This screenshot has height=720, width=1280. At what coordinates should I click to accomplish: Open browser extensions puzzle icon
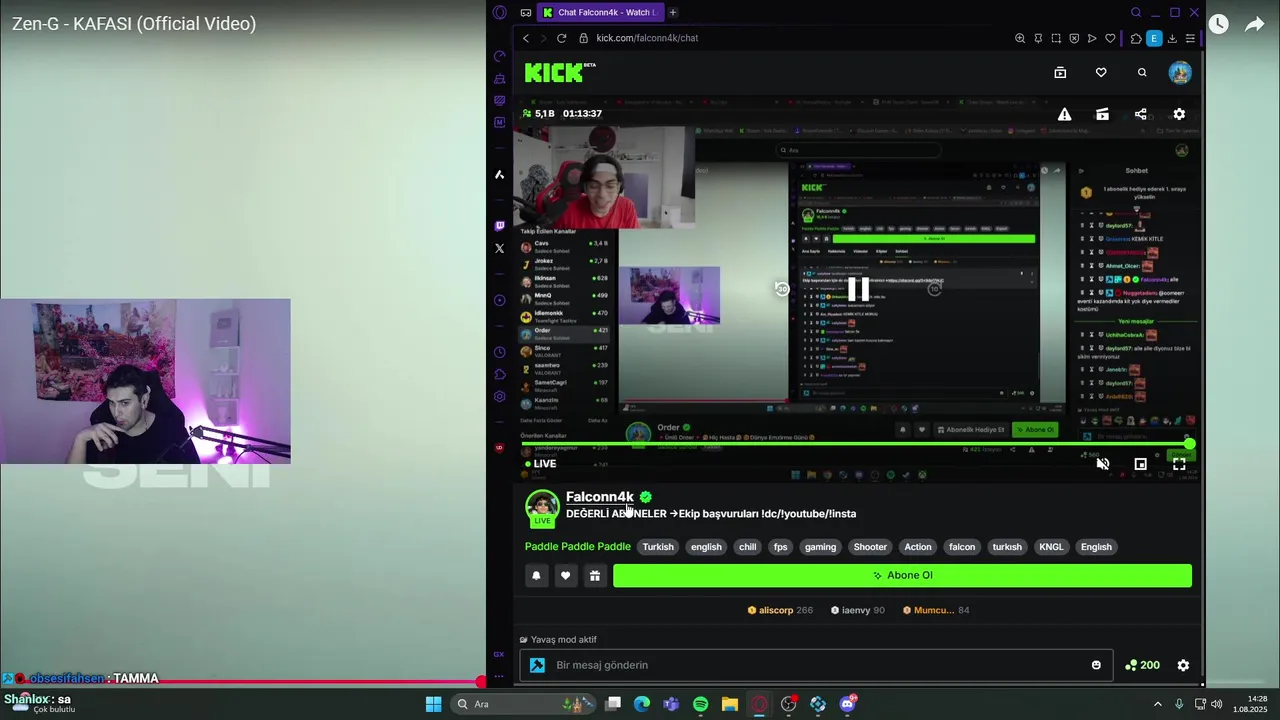pyautogui.click(x=1136, y=38)
